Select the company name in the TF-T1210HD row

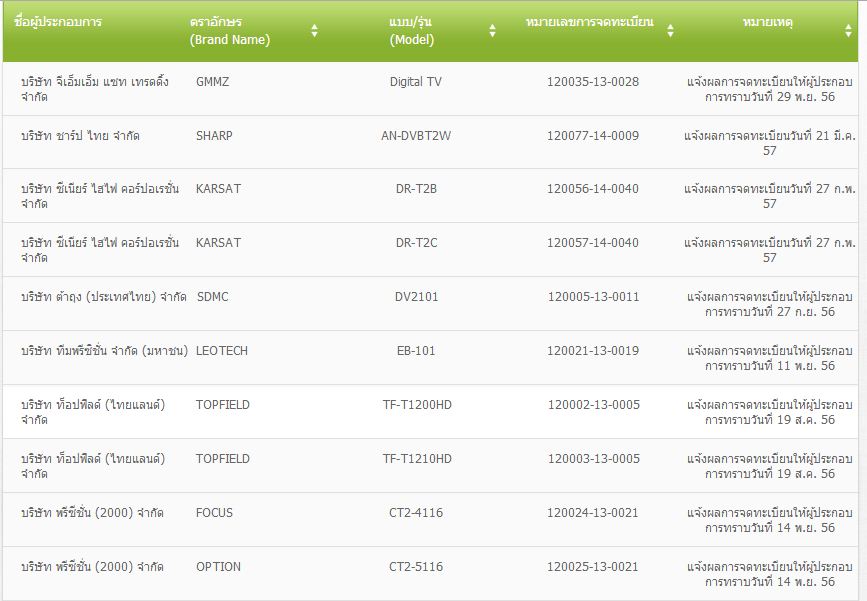93,467
